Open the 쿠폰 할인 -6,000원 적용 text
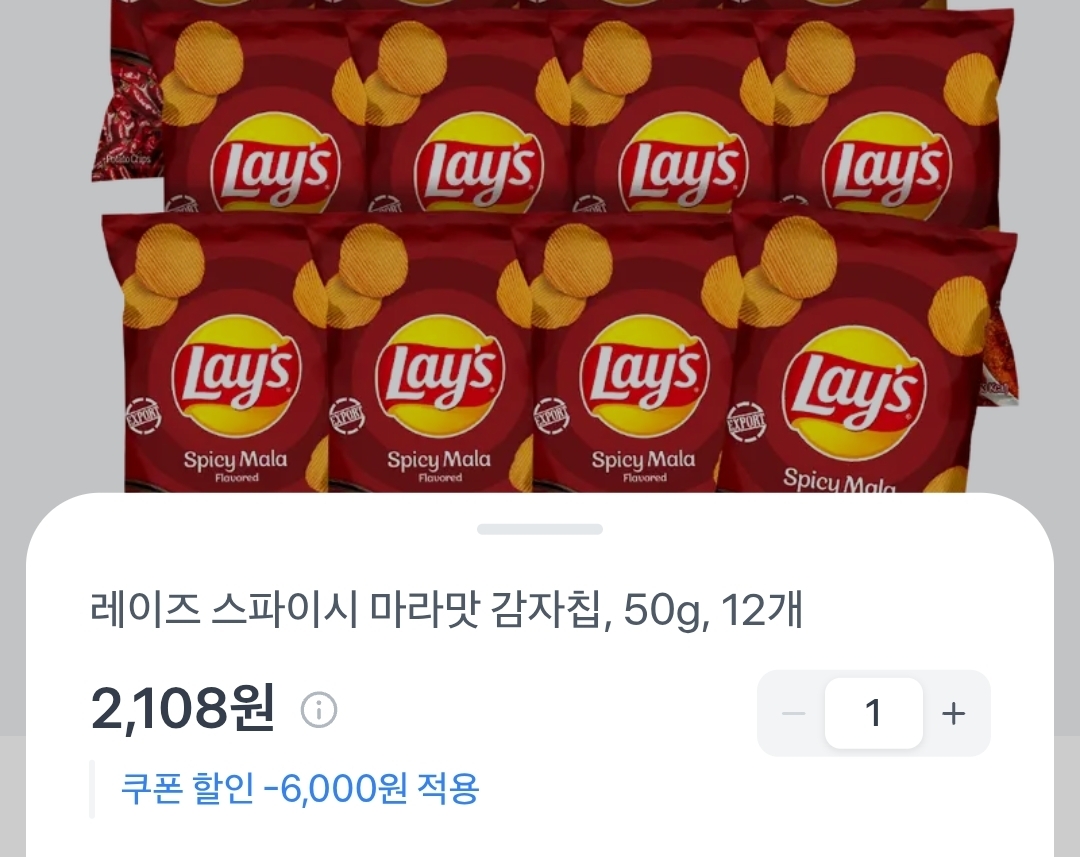 click(x=300, y=789)
